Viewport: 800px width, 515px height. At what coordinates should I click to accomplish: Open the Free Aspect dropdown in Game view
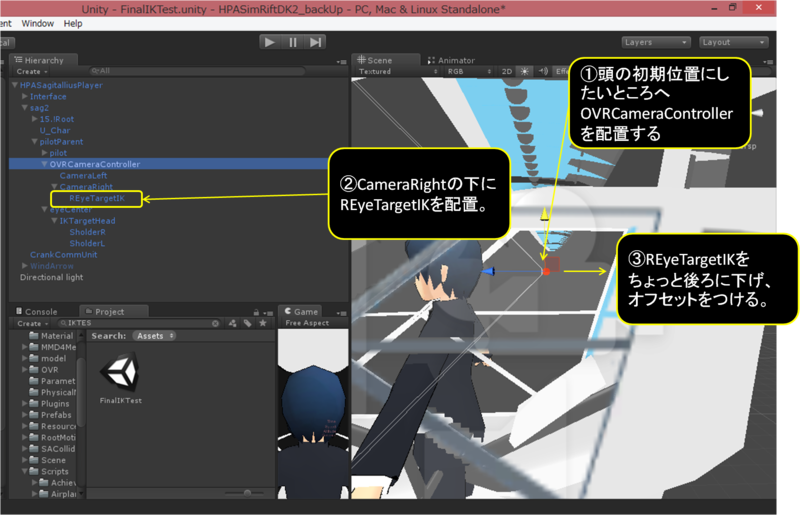[308, 323]
